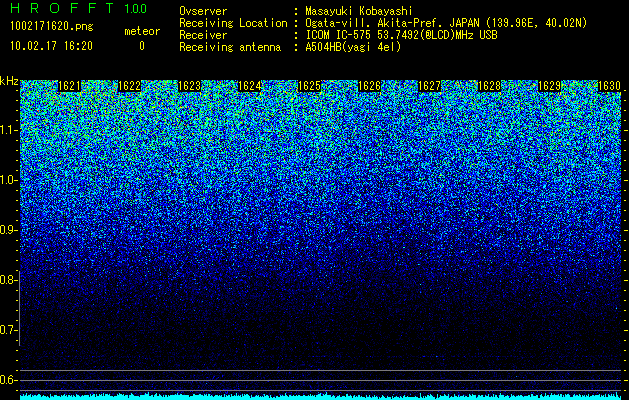629x400 pixels.
Task: Click time marker 1630
Action: 609,86
